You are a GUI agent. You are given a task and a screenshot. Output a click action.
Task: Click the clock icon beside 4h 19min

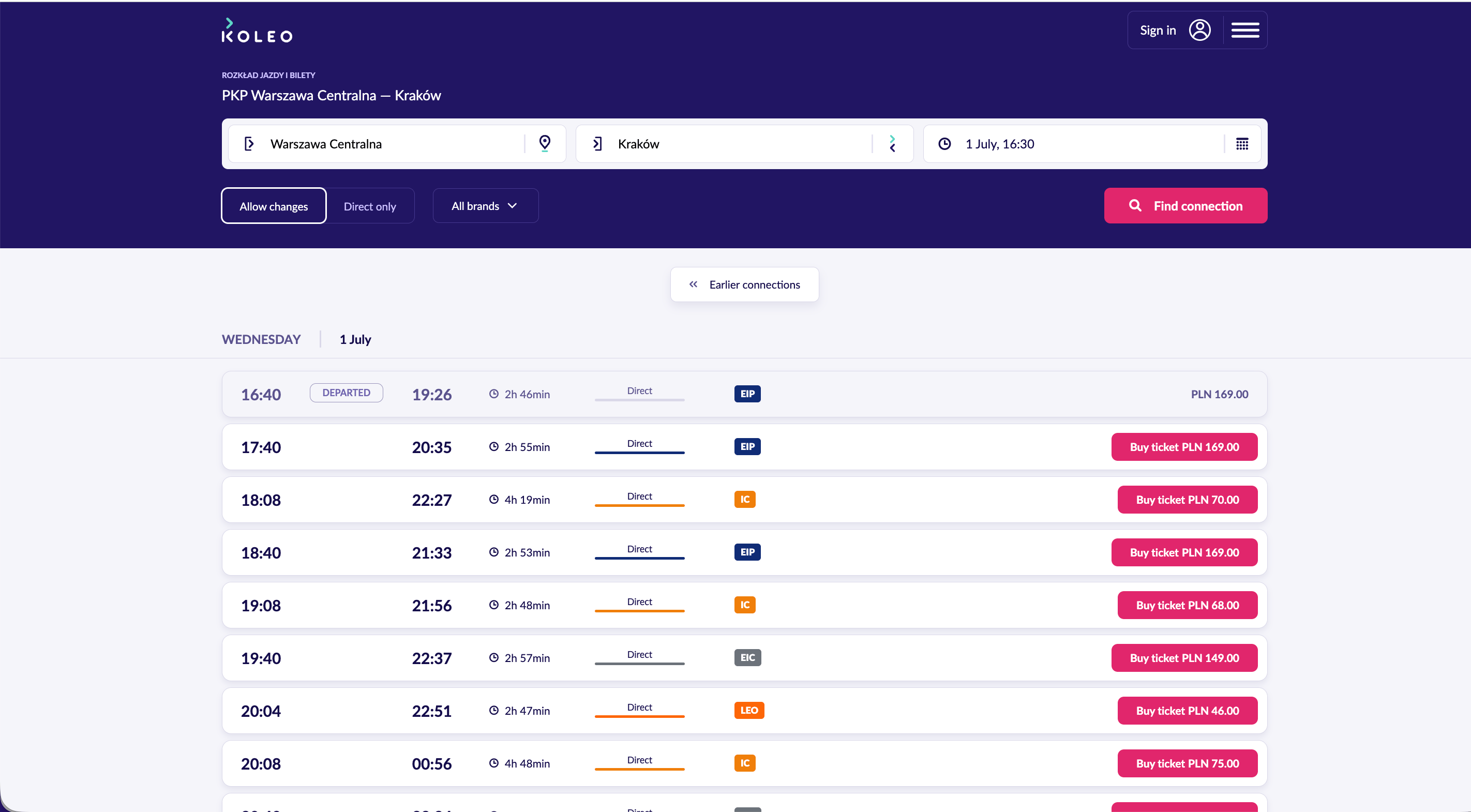coord(494,500)
